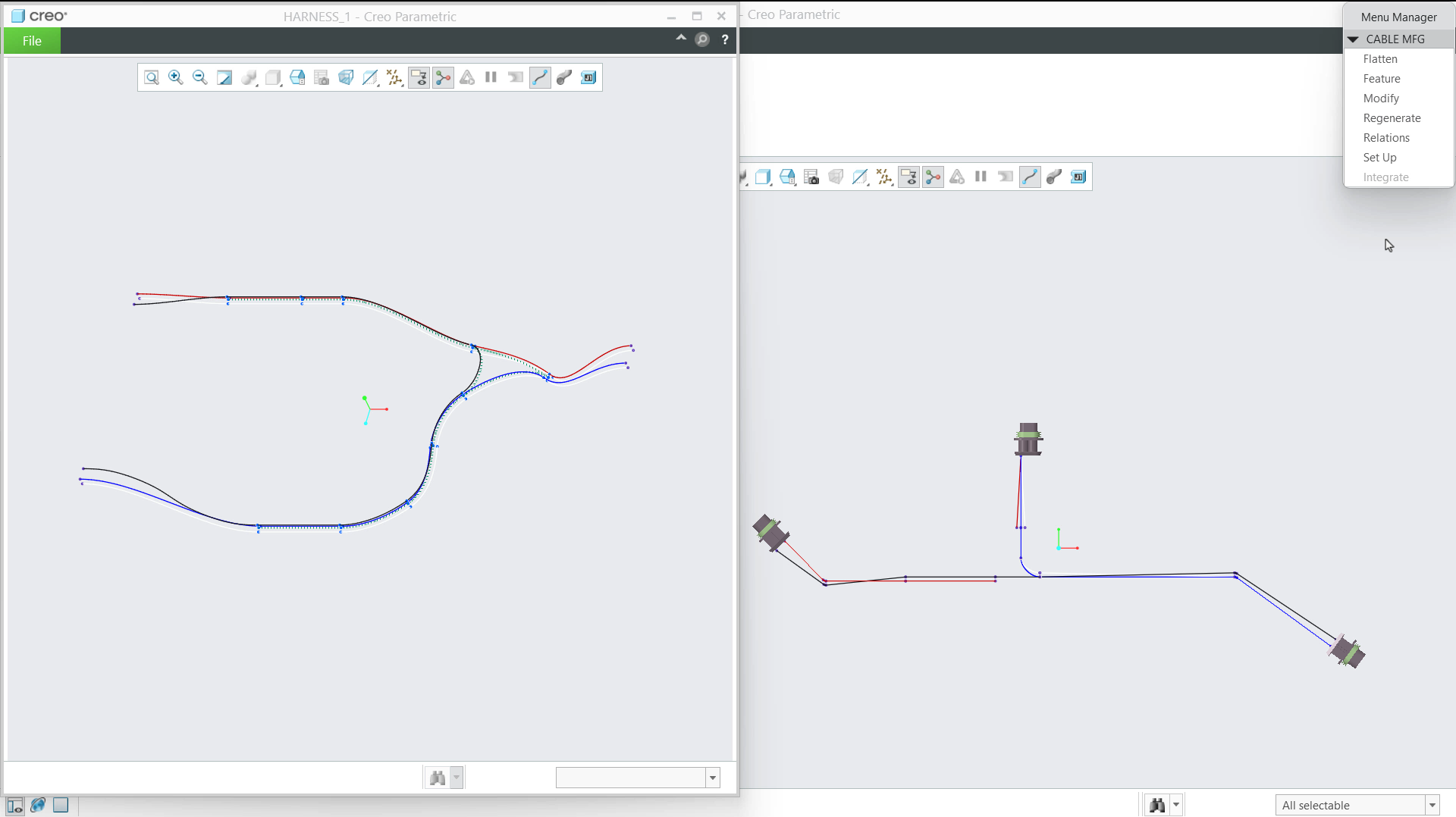
Task: Collapse the CABLE MFG menu section
Action: (x=1353, y=39)
